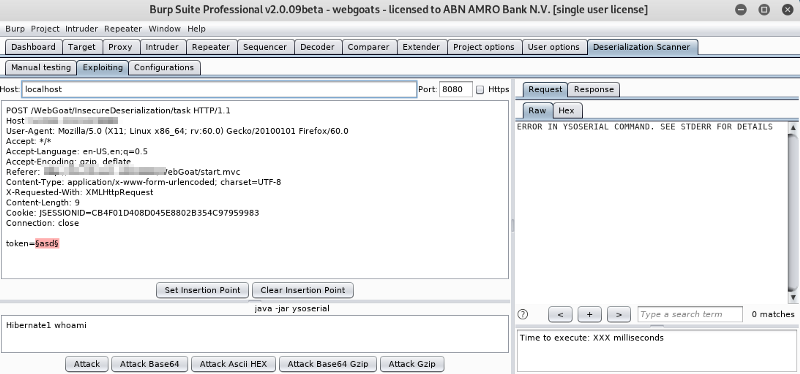Open the Configurations sub-tab
This screenshot has width=800, height=374.
[x=164, y=67]
